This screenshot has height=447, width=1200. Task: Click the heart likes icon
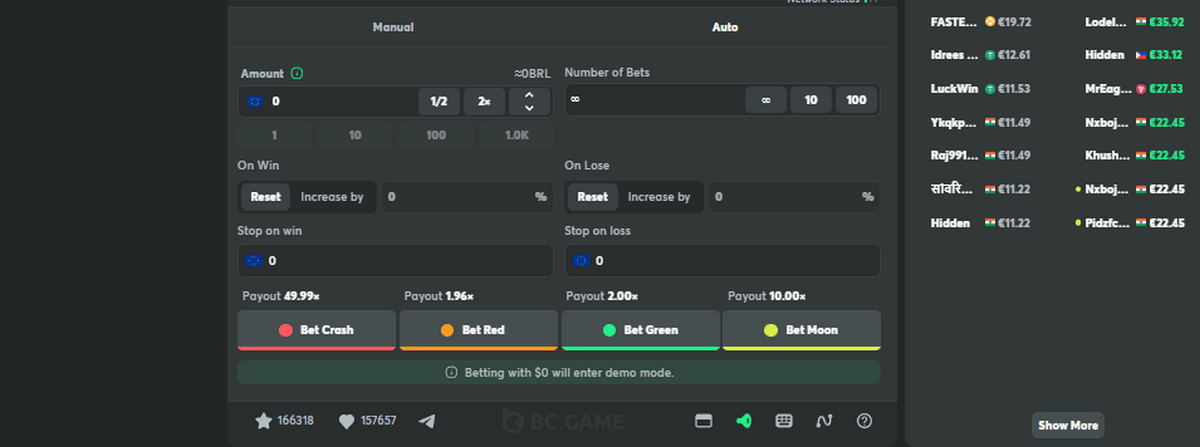(x=347, y=421)
